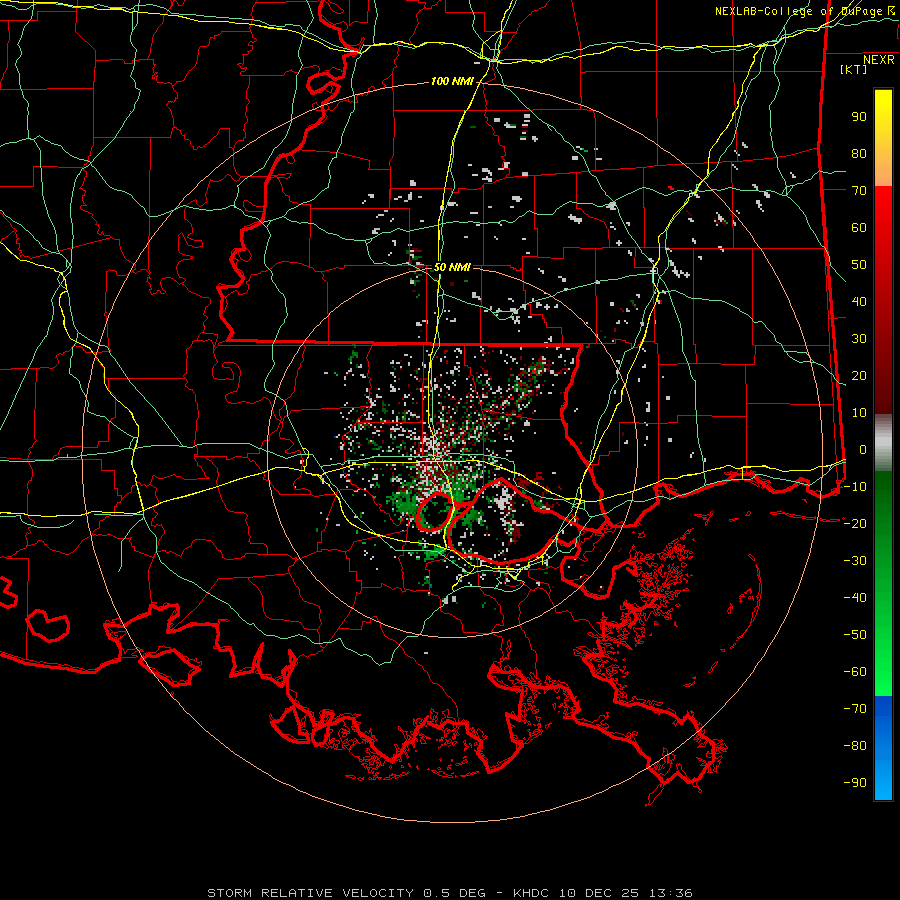Screen dimensions: 900x900
Task: Click the -90 value on the velocity scale
Action: tap(855, 782)
